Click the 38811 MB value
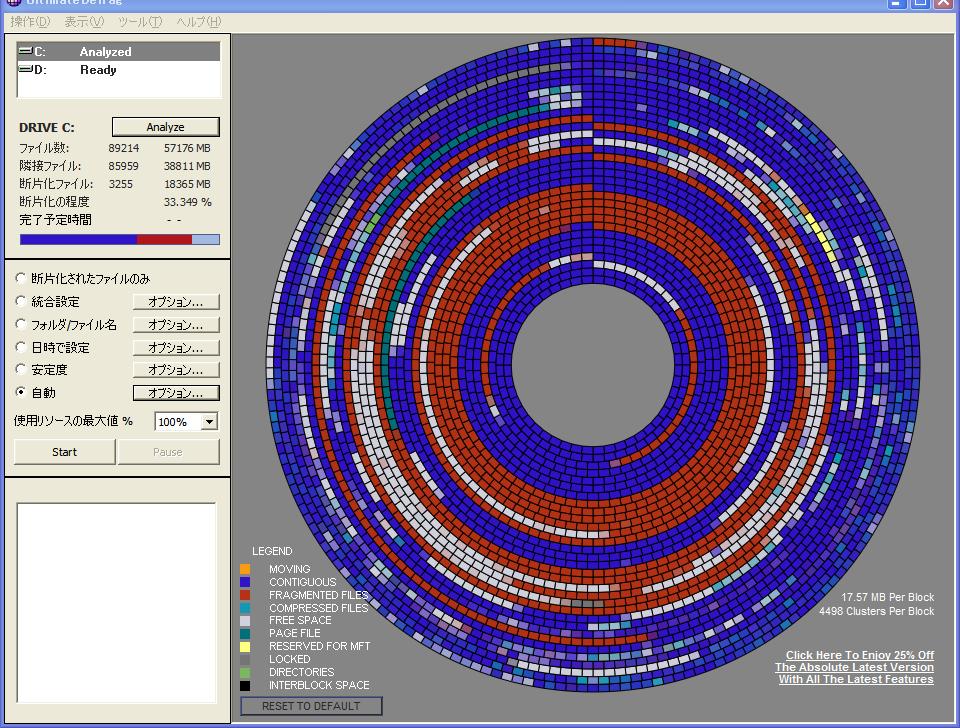960x728 pixels. (187, 166)
